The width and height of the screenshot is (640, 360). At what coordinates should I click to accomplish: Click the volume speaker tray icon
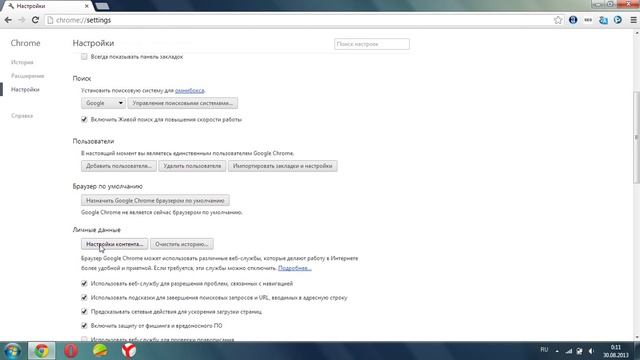pyautogui.click(x=591, y=351)
